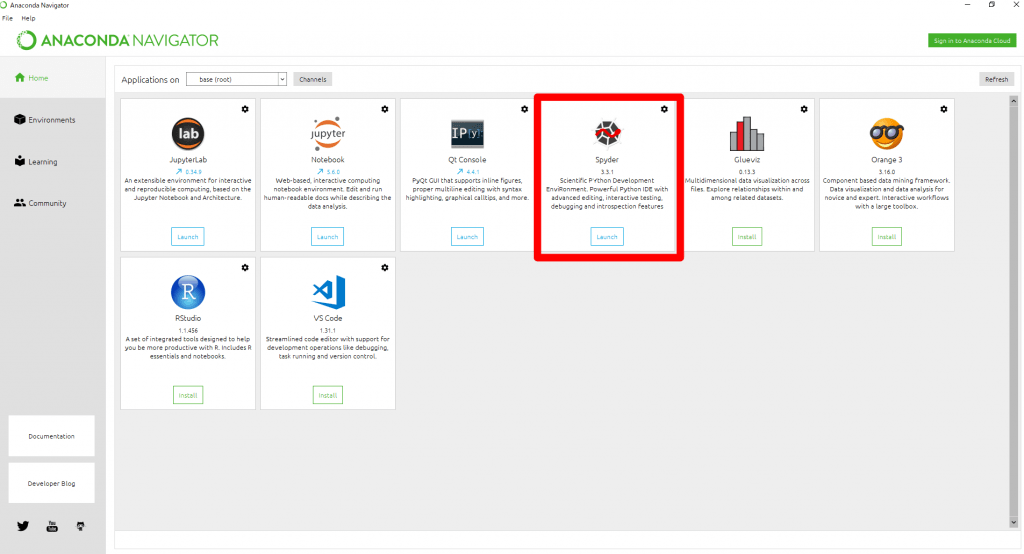Screen dimensions: 1024x554
Task: Click the Jupyter Notebook logo
Action: point(328,134)
